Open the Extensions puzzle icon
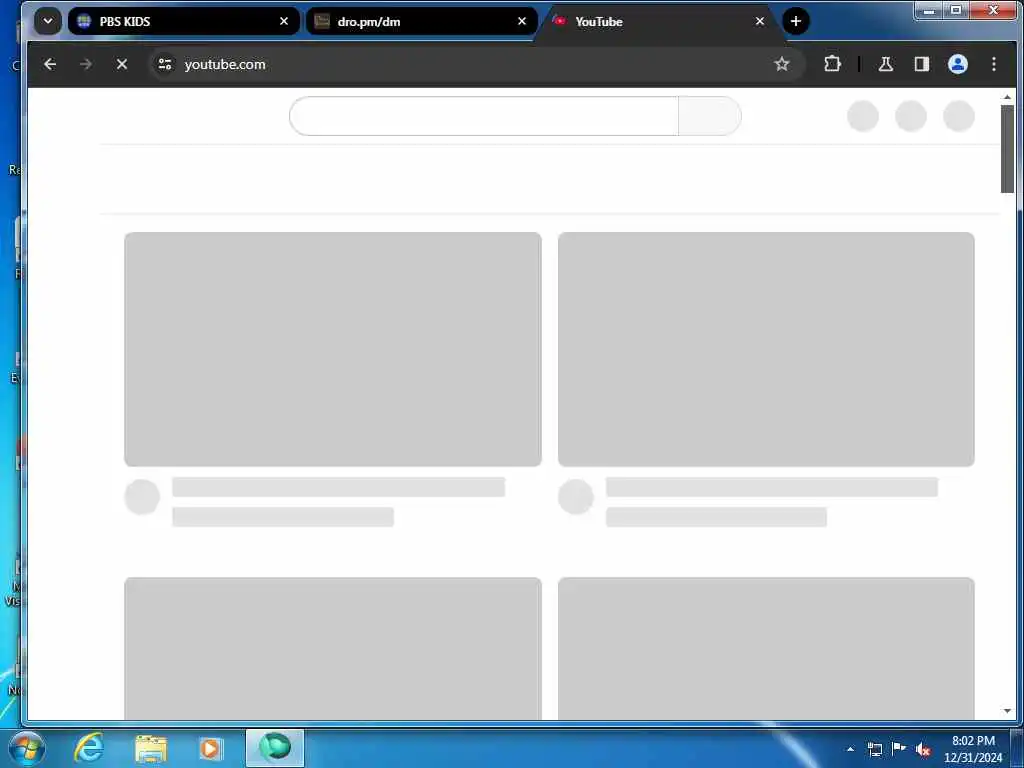The width and height of the screenshot is (1024, 768). 832,64
